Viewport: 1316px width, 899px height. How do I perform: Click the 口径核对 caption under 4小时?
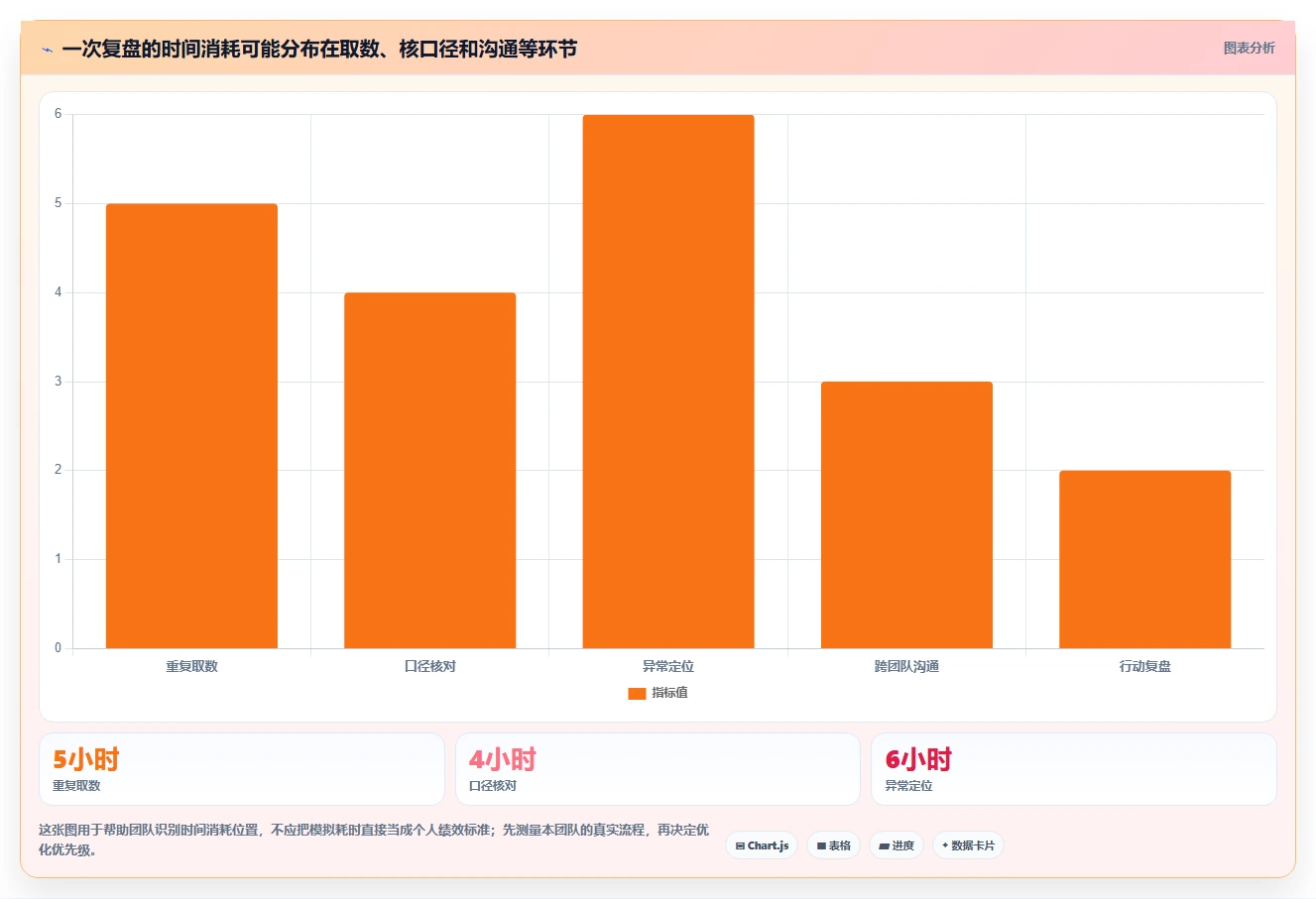pyautogui.click(x=493, y=786)
